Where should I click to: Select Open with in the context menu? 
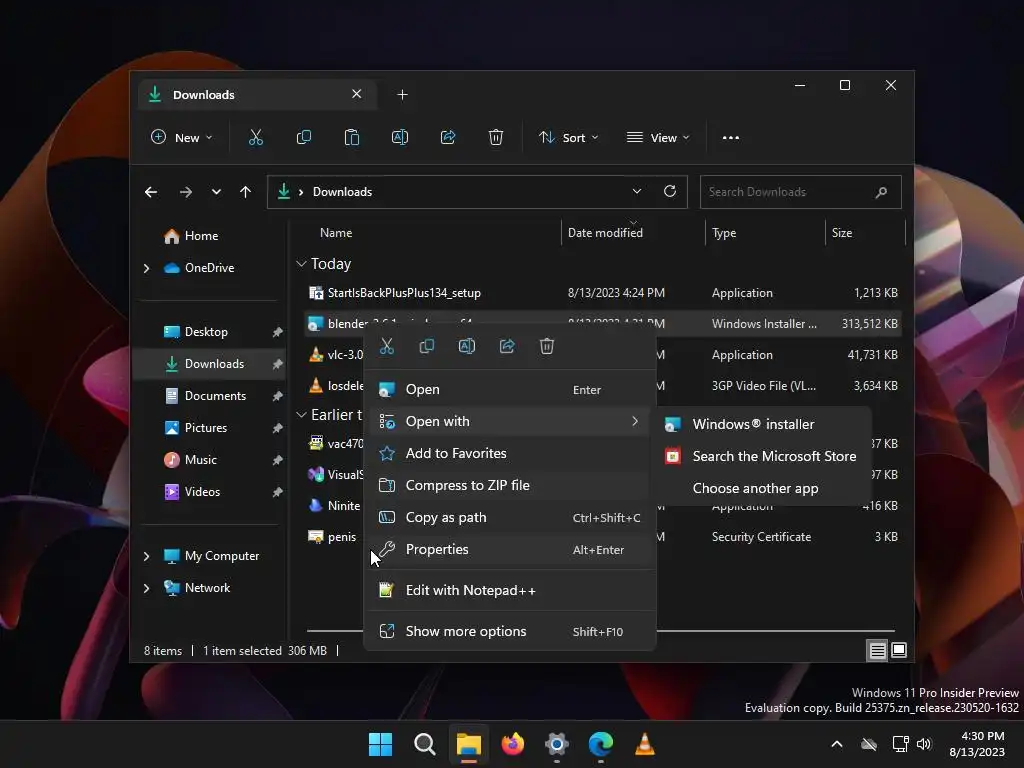[509, 421]
